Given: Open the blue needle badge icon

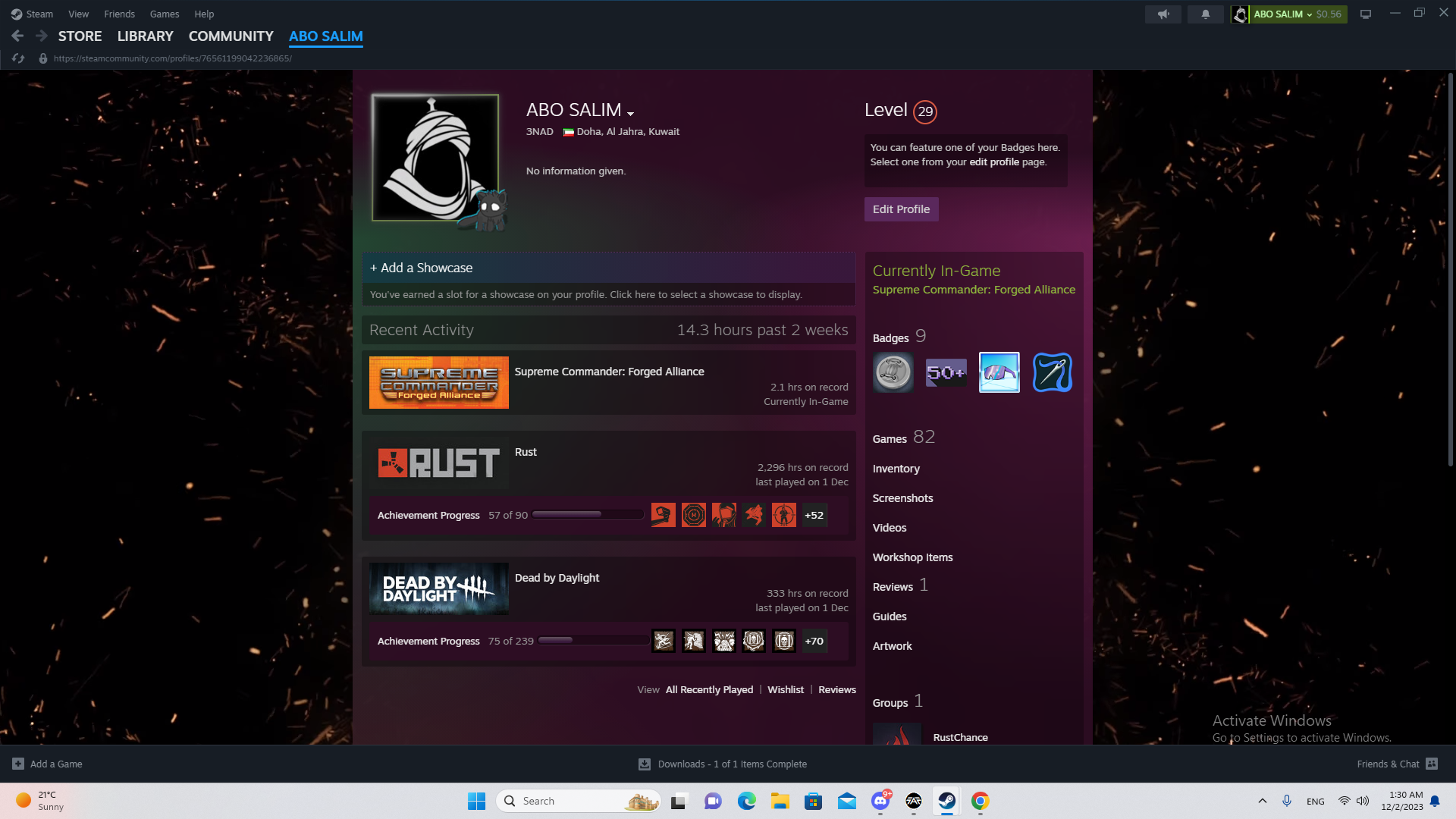Looking at the screenshot, I should [1053, 372].
